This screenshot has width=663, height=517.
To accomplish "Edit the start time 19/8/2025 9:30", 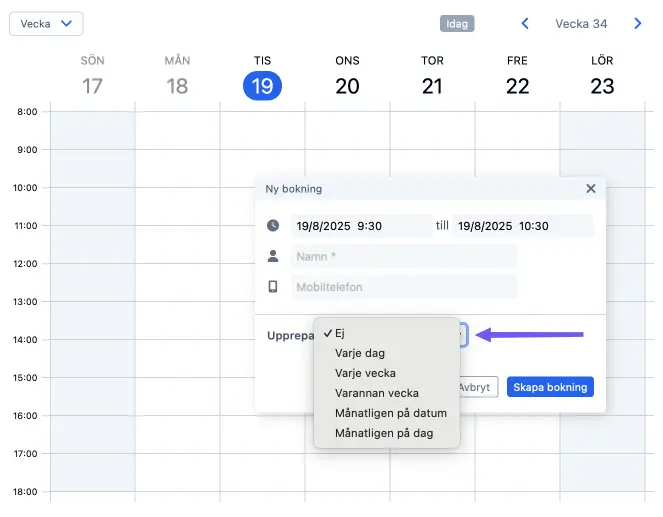I will tap(361, 226).
